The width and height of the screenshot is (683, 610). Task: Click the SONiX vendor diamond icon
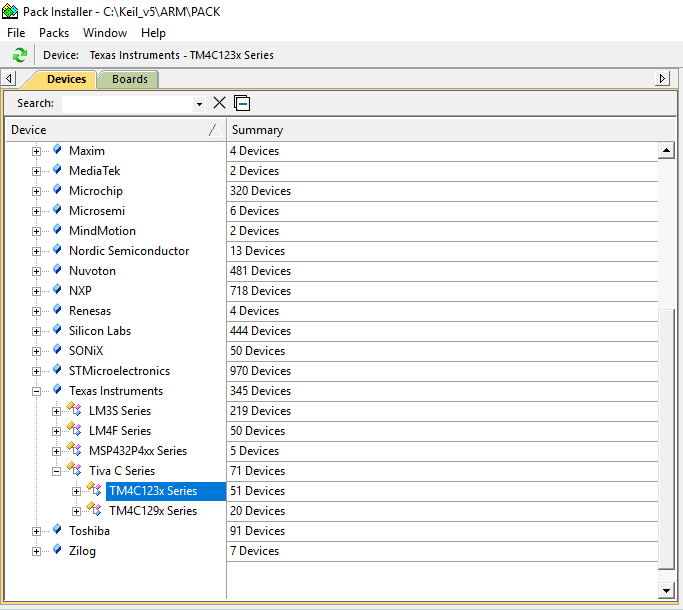coord(57,350)
